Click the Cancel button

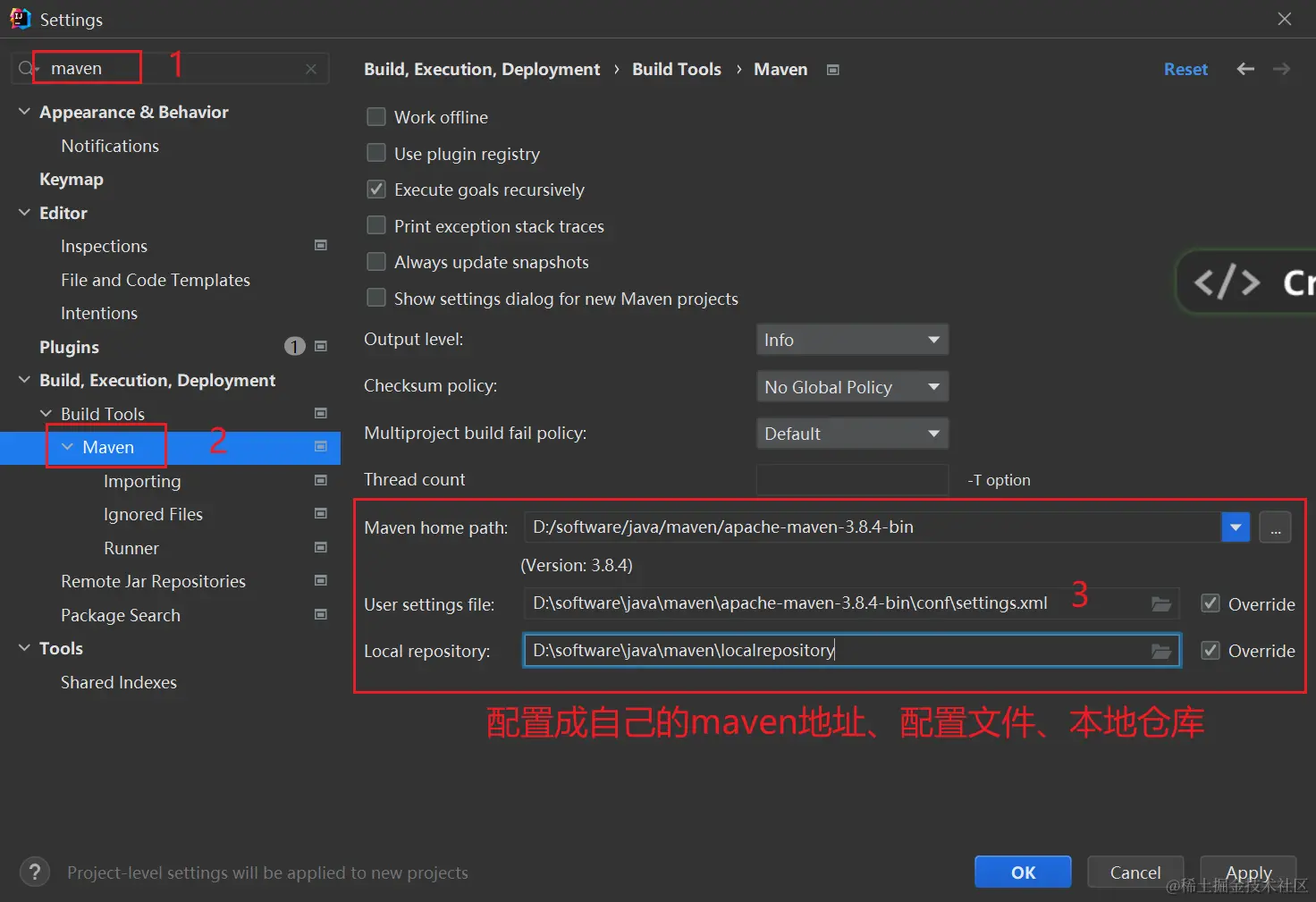pyautogui.click(x=1135, y=872)
